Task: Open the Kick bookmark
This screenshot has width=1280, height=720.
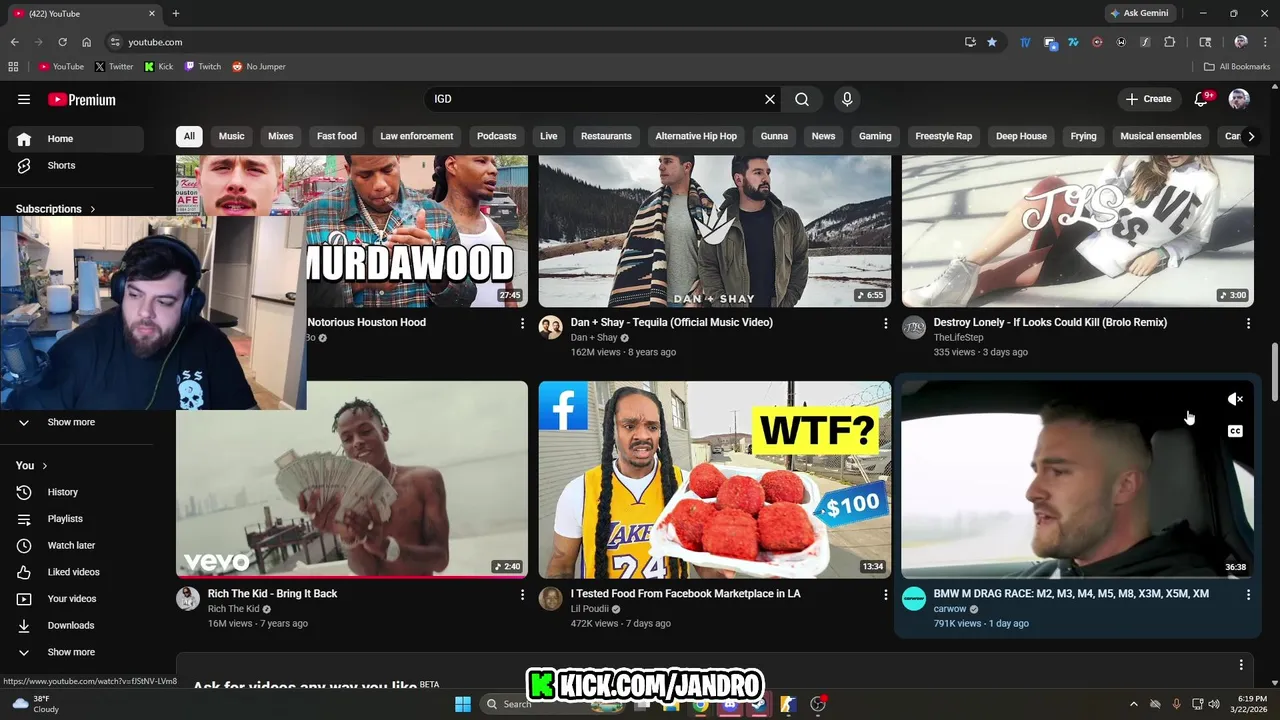Action: pos(159,66)
